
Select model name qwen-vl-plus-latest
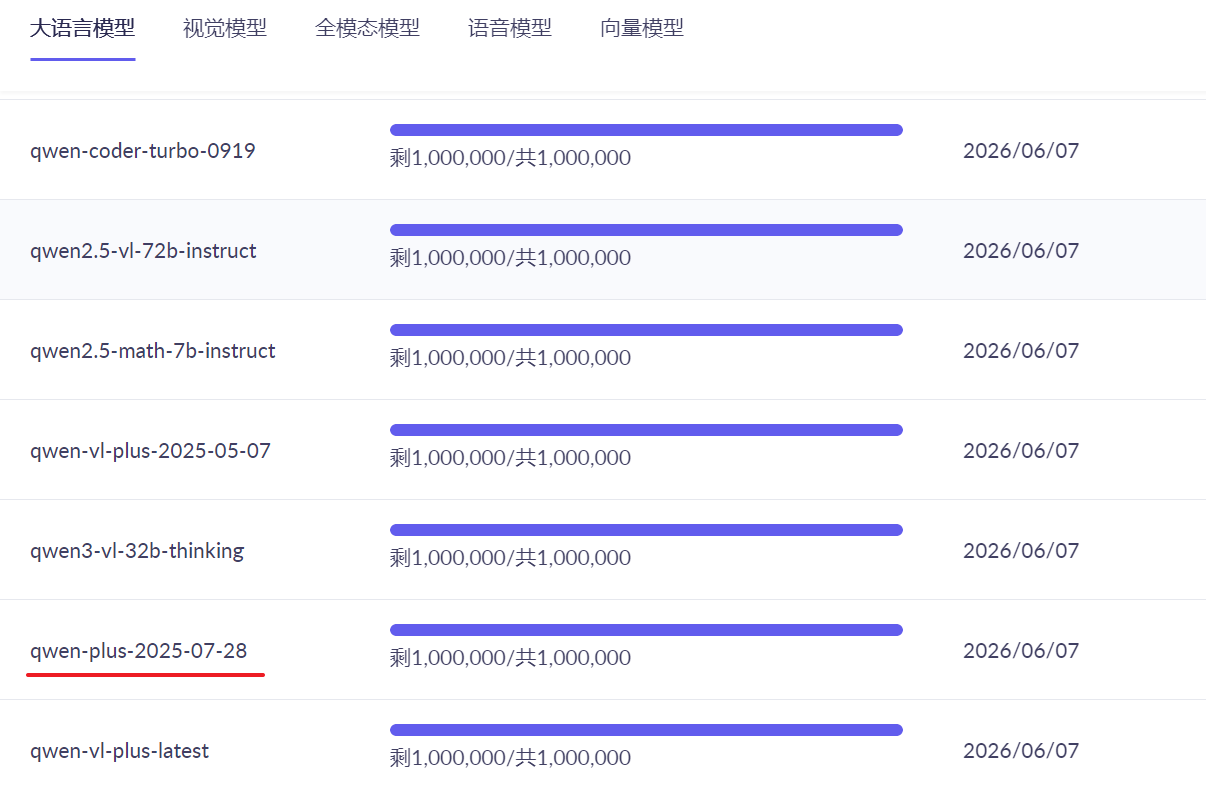120,751
